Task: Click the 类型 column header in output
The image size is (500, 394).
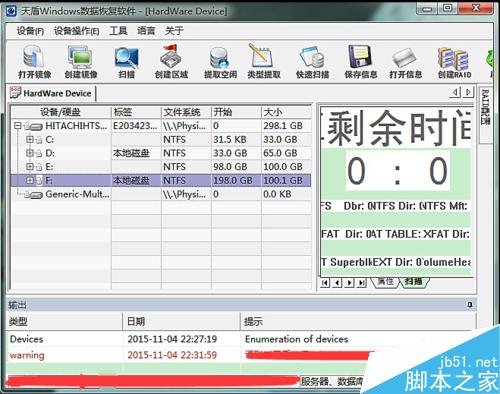Action: [64, 322]
